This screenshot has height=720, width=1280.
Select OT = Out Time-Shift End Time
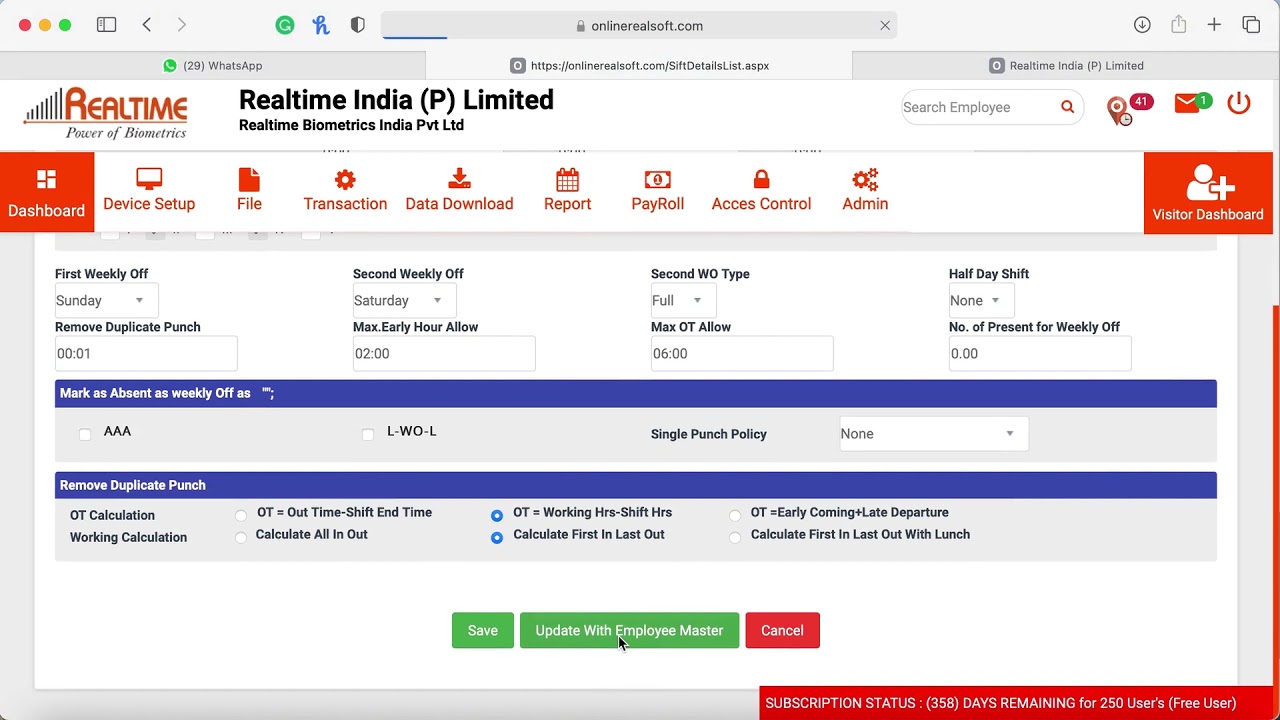click(241, 515)
